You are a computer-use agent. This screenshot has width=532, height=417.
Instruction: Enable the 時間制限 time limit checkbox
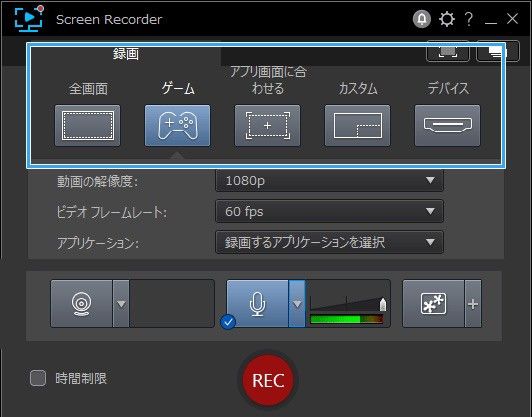click(38, 378)
